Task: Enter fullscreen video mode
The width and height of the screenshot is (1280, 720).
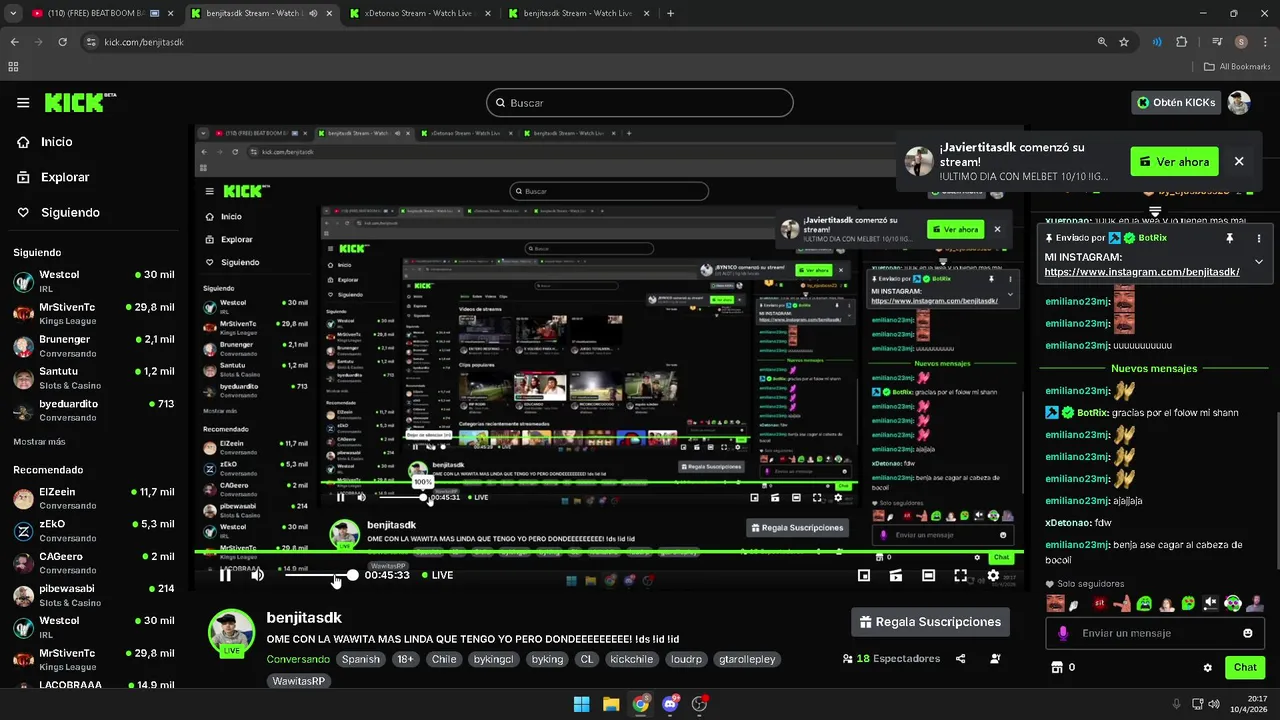Action: (960, 575)
